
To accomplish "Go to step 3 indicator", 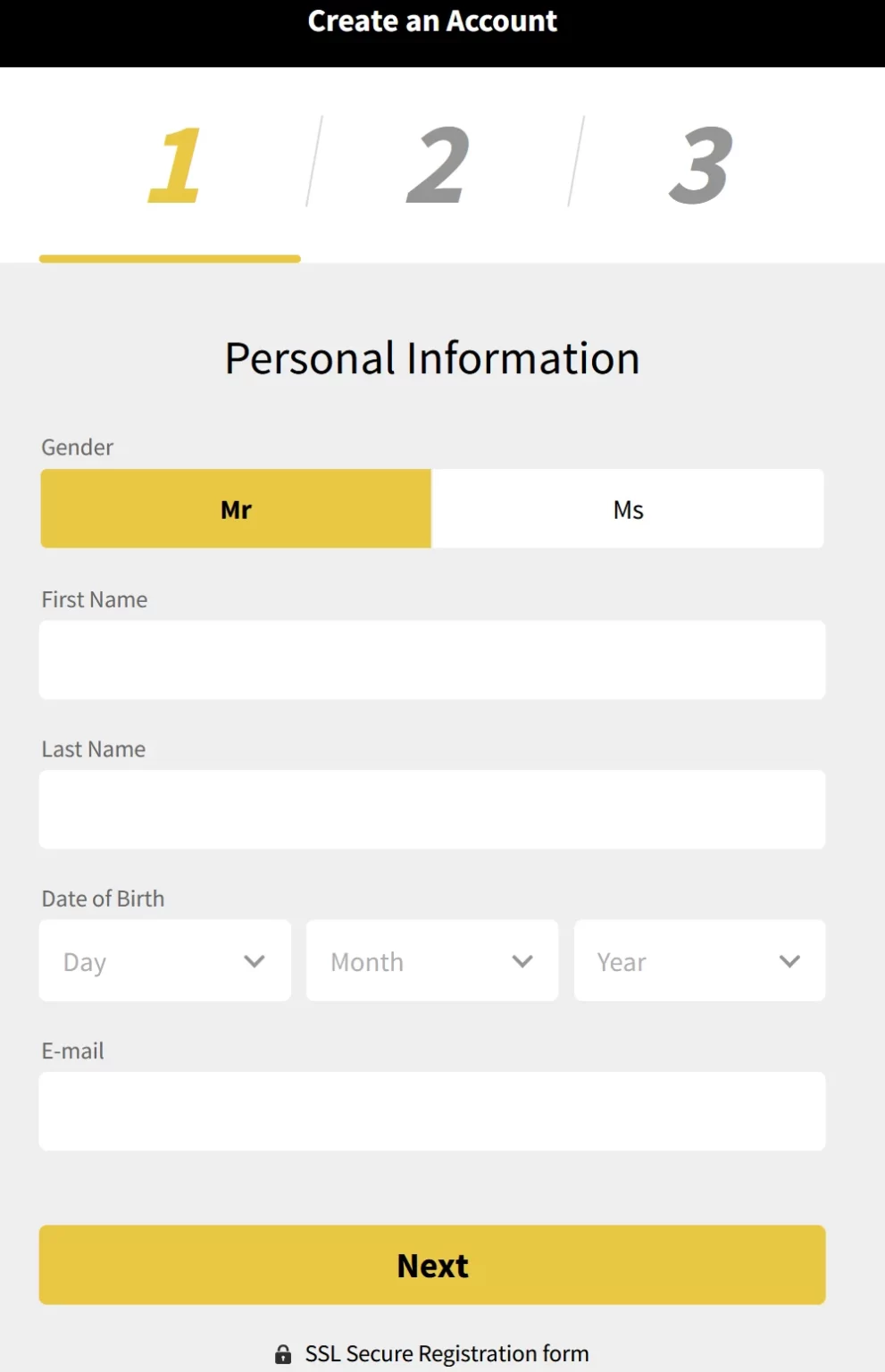I will pyautogui.click(x=701, y=164).
